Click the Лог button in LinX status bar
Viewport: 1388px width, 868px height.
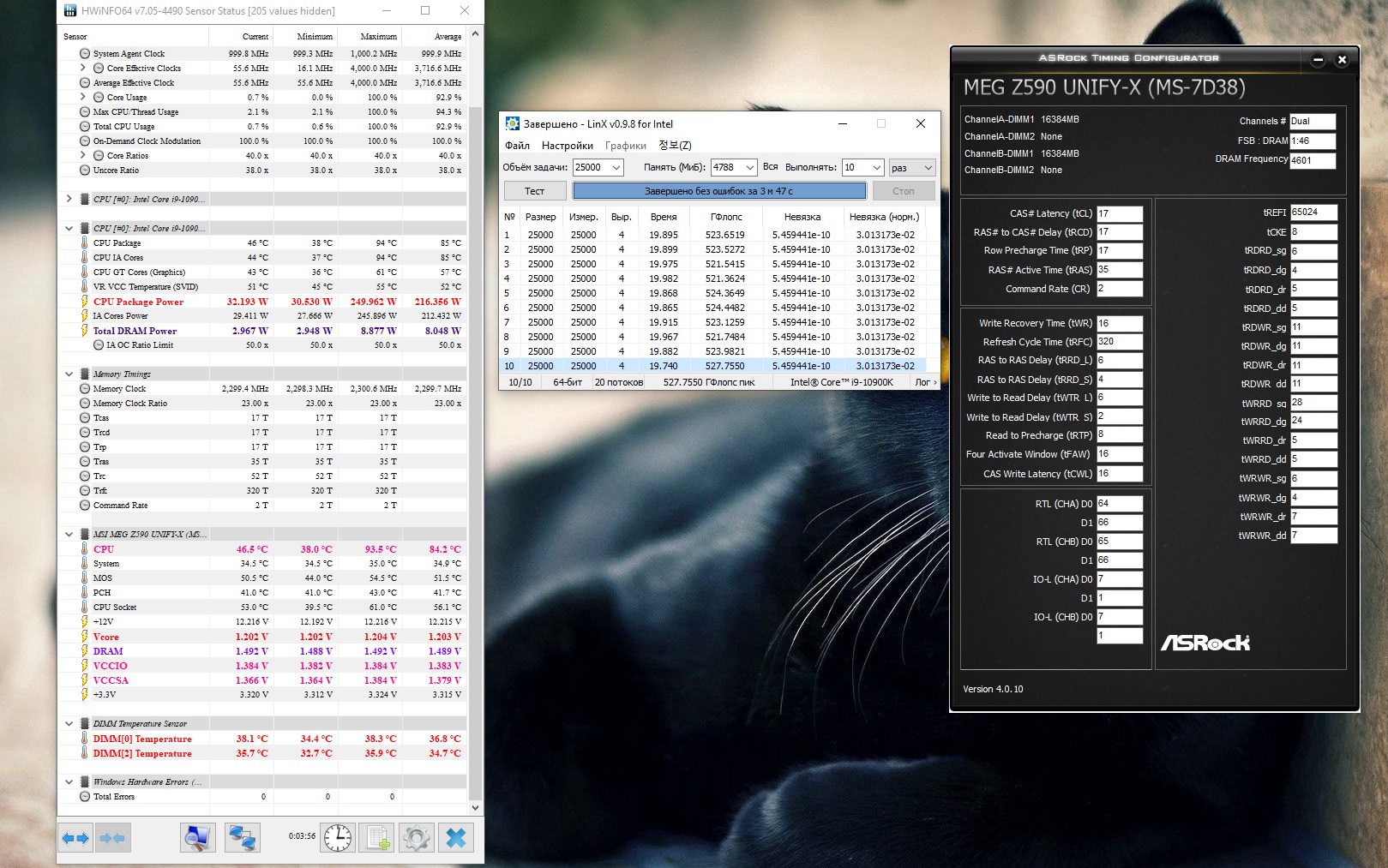point(925,382)
